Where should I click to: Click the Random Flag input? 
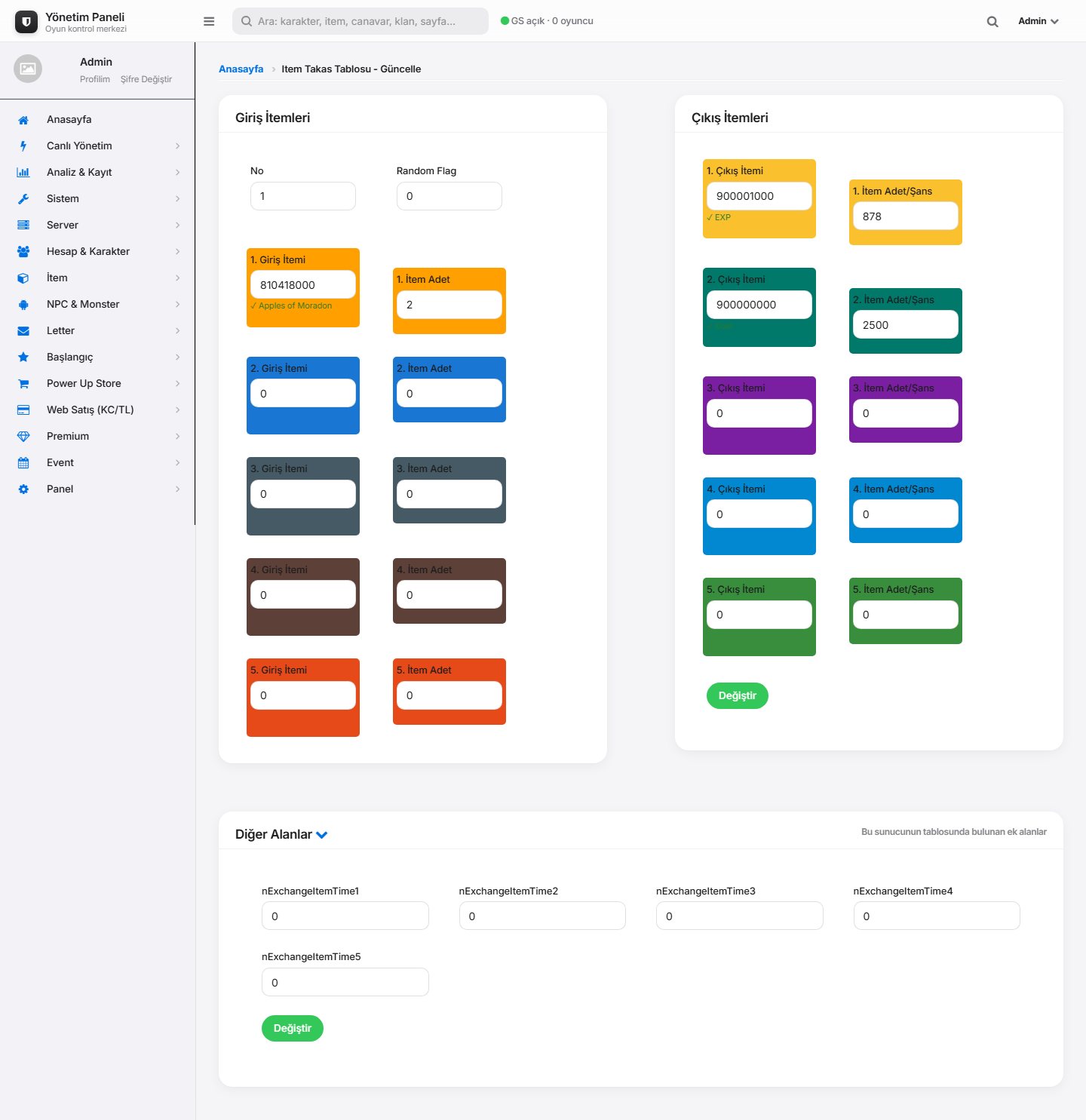pyautogui.click(x=449, y=196)
